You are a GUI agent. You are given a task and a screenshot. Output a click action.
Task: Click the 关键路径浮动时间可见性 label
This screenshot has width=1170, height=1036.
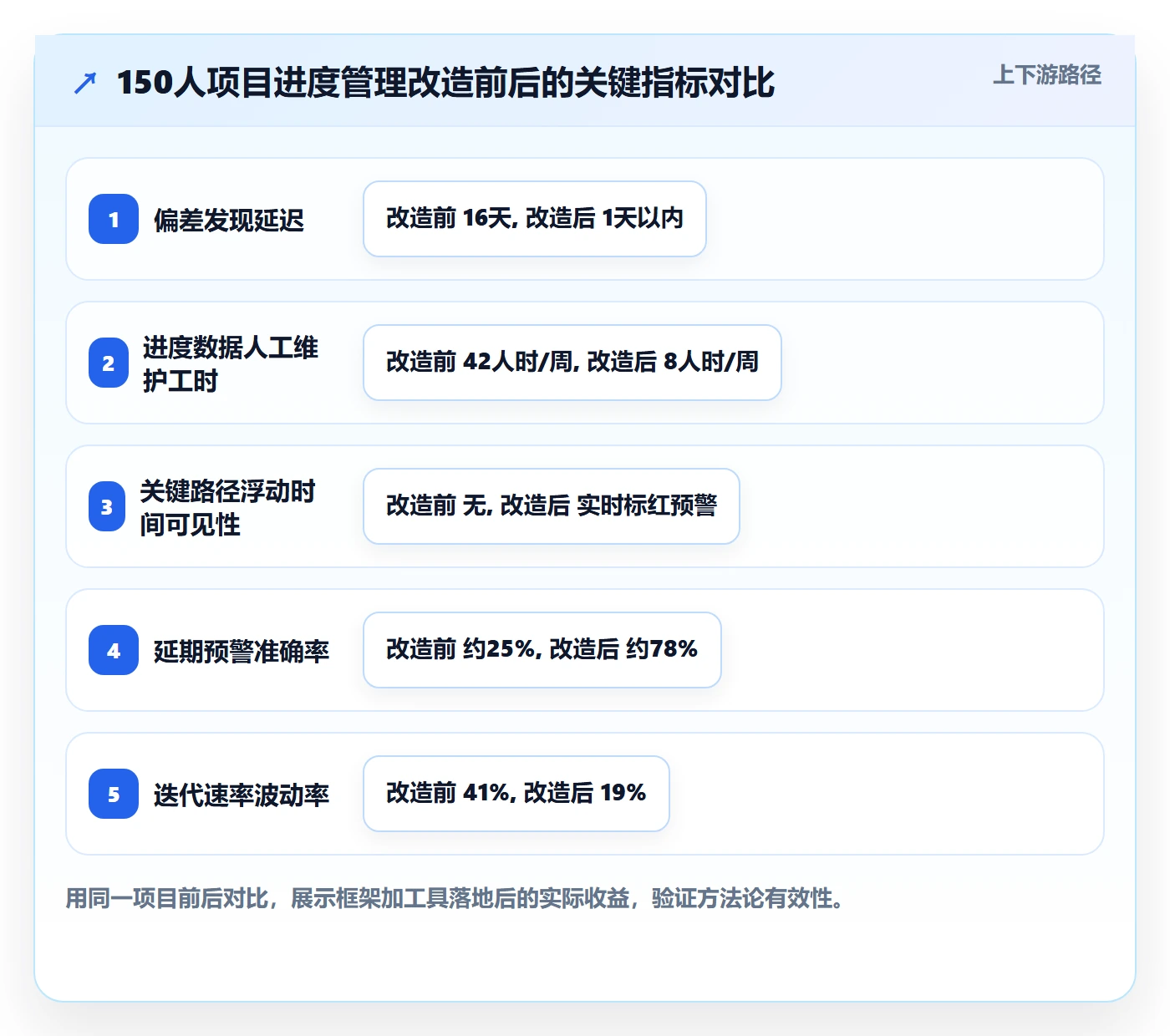(x=227, y=507)
